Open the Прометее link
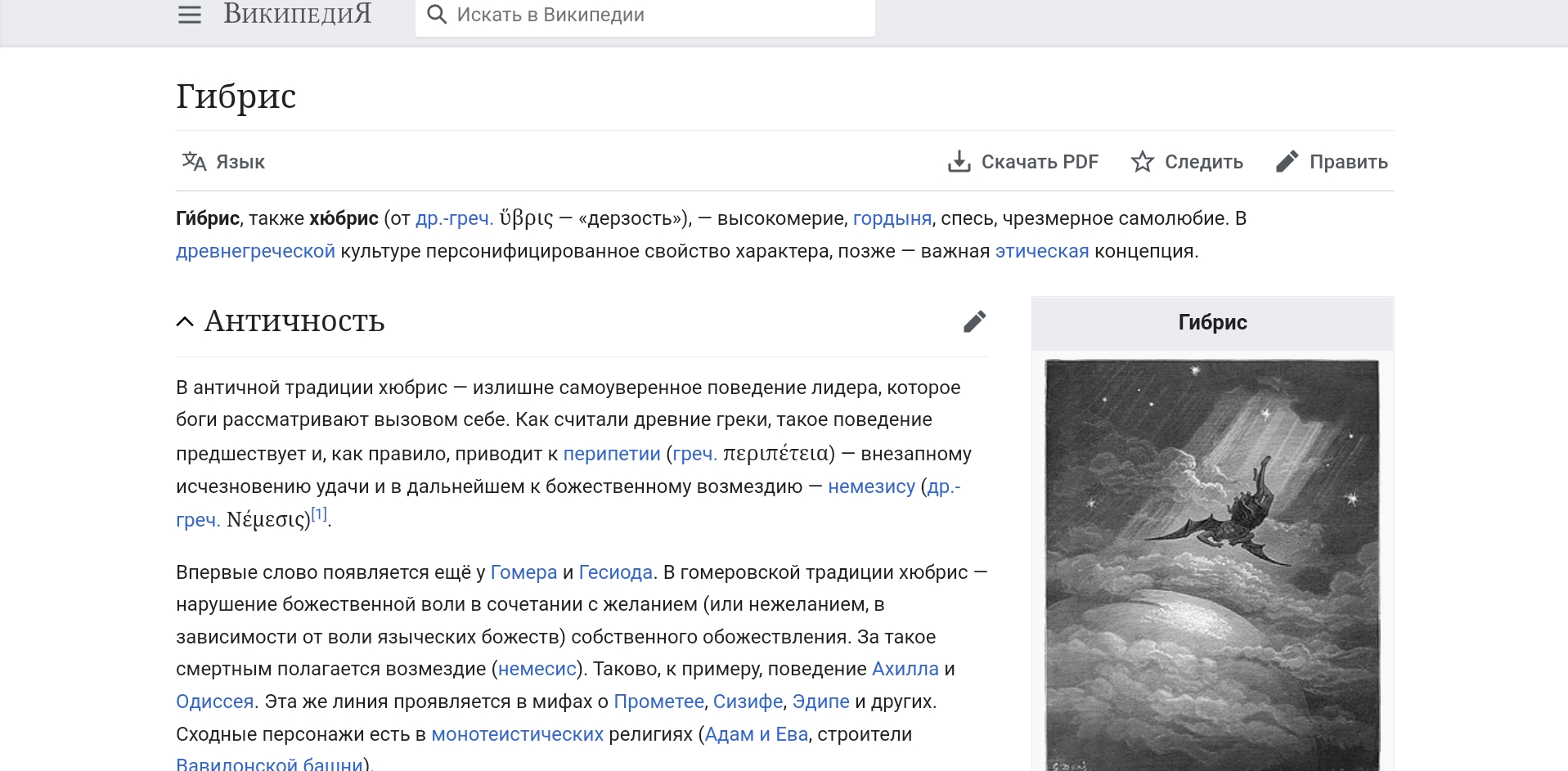This screenshot has height=771, width=1568. point(658,702)
